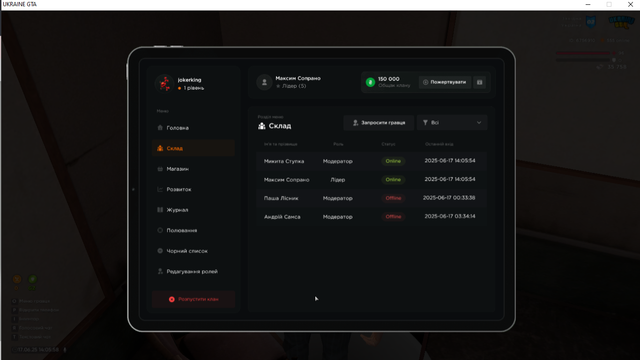The width and height of the screenshot is (640, 360).
Task: Click the funnel filter icon
Action: [425, 122]
